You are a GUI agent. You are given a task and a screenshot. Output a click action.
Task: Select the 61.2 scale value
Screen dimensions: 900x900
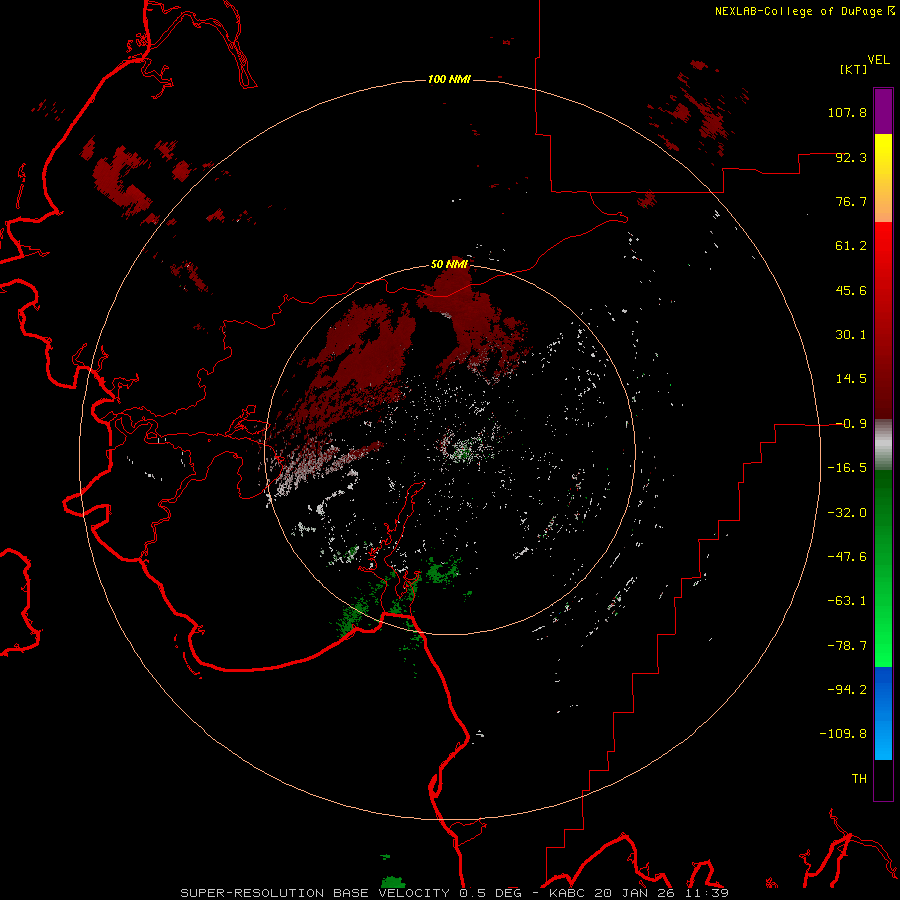(x=851, y=246)
